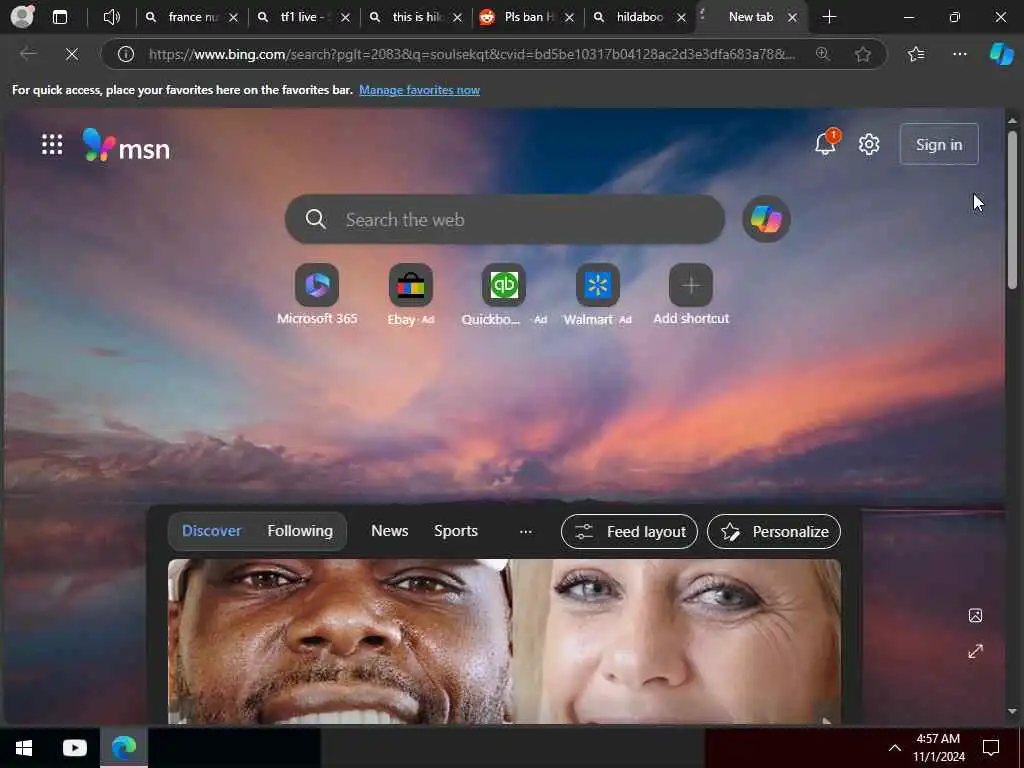The width and height of the screenshot is (1024, 768).
Task: Open the YouTube taskbar icon
Action: tap(74, 748)
